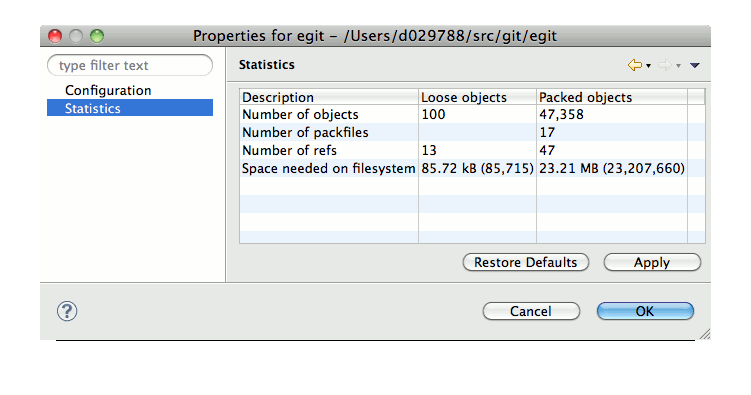The width and height of the screenshot is (751, 395).
Task: Select the Space needed on filesystem label
Action: pos(329,169)
